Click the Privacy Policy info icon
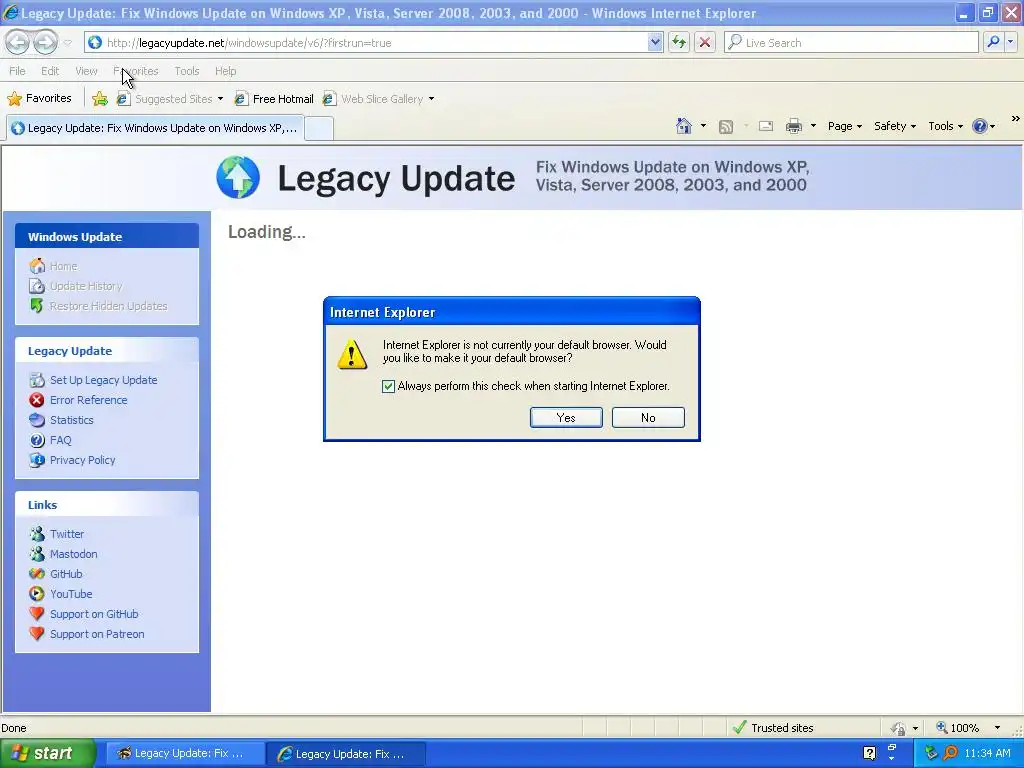Viewport: 1024px width, 768px height. (37, 460)
